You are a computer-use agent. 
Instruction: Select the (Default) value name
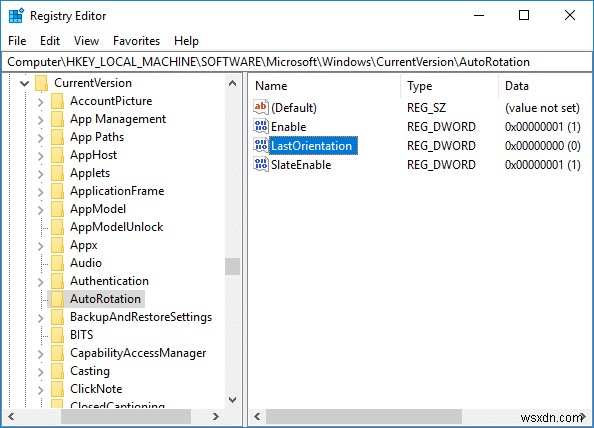(x=294, y=108)
